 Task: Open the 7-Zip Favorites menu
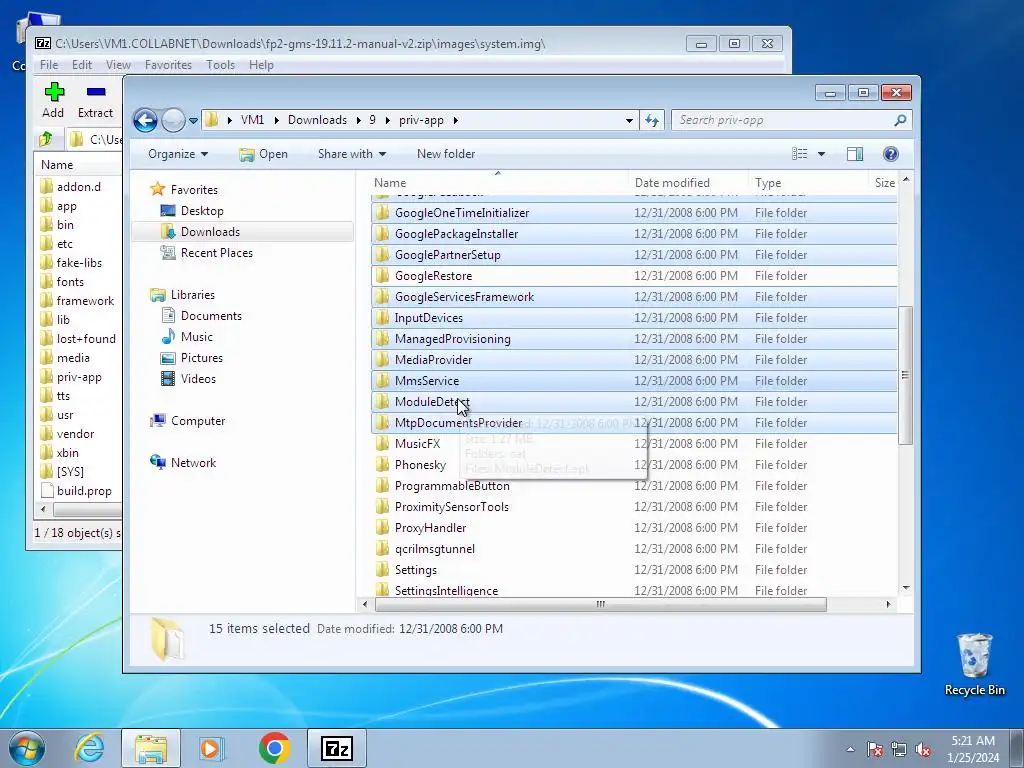(168, 65)
